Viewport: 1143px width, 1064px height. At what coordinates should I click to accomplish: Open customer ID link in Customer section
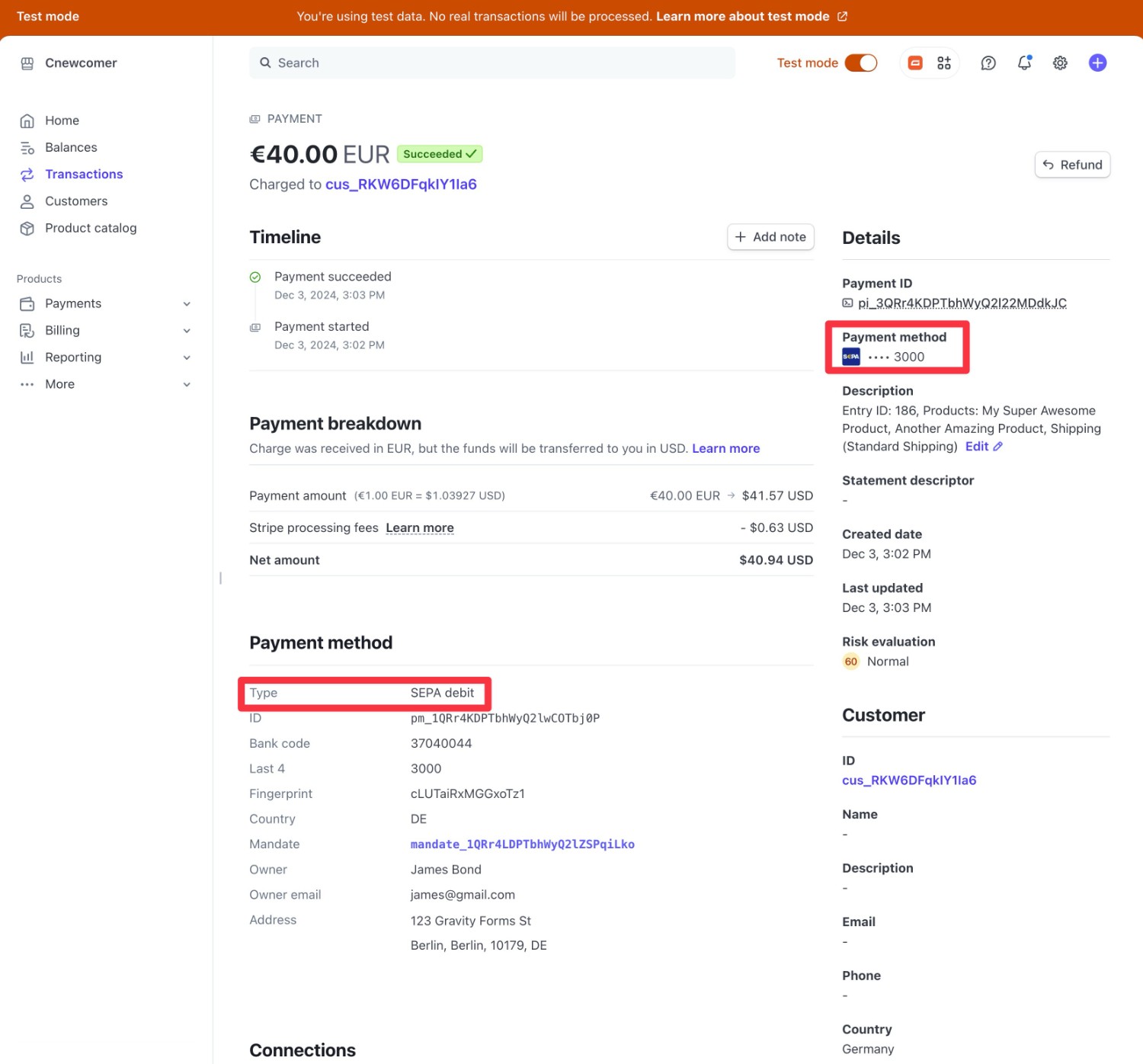tap(909, 780)
